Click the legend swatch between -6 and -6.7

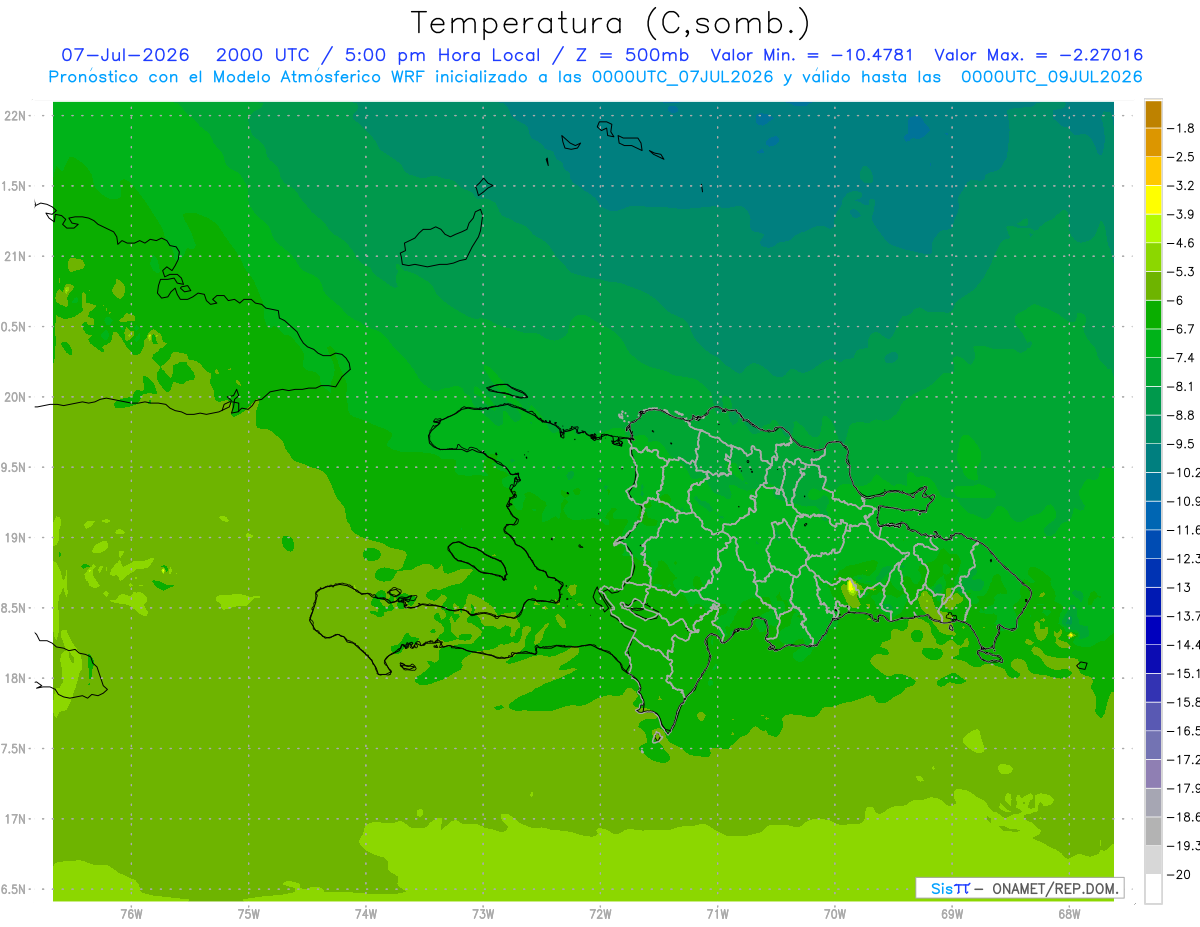click(1153, 315)
